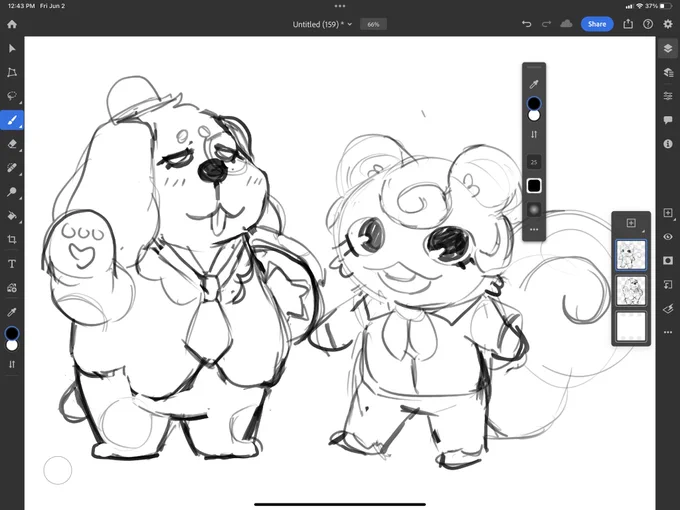
Task: Open filters and adjustments icon
Action: [668, 308]
